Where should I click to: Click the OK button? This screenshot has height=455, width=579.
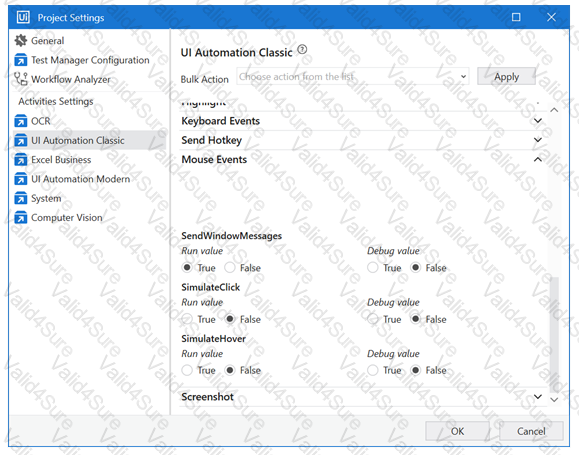coord(457,431)
